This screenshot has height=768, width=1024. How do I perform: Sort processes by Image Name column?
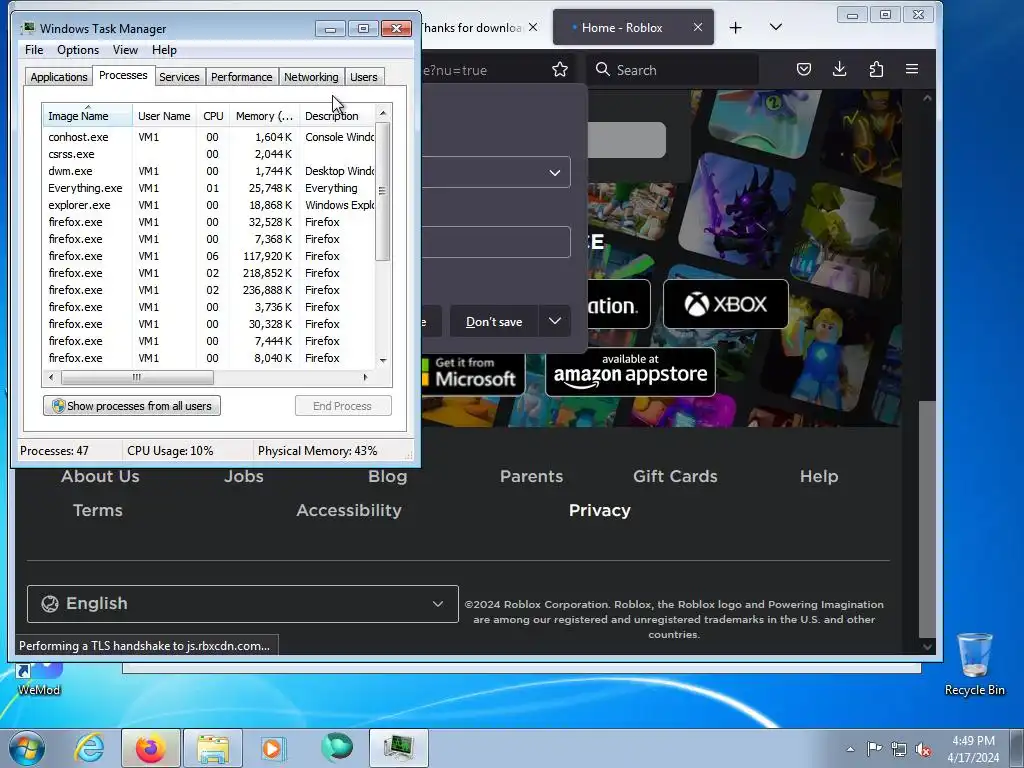coord(88,116)
